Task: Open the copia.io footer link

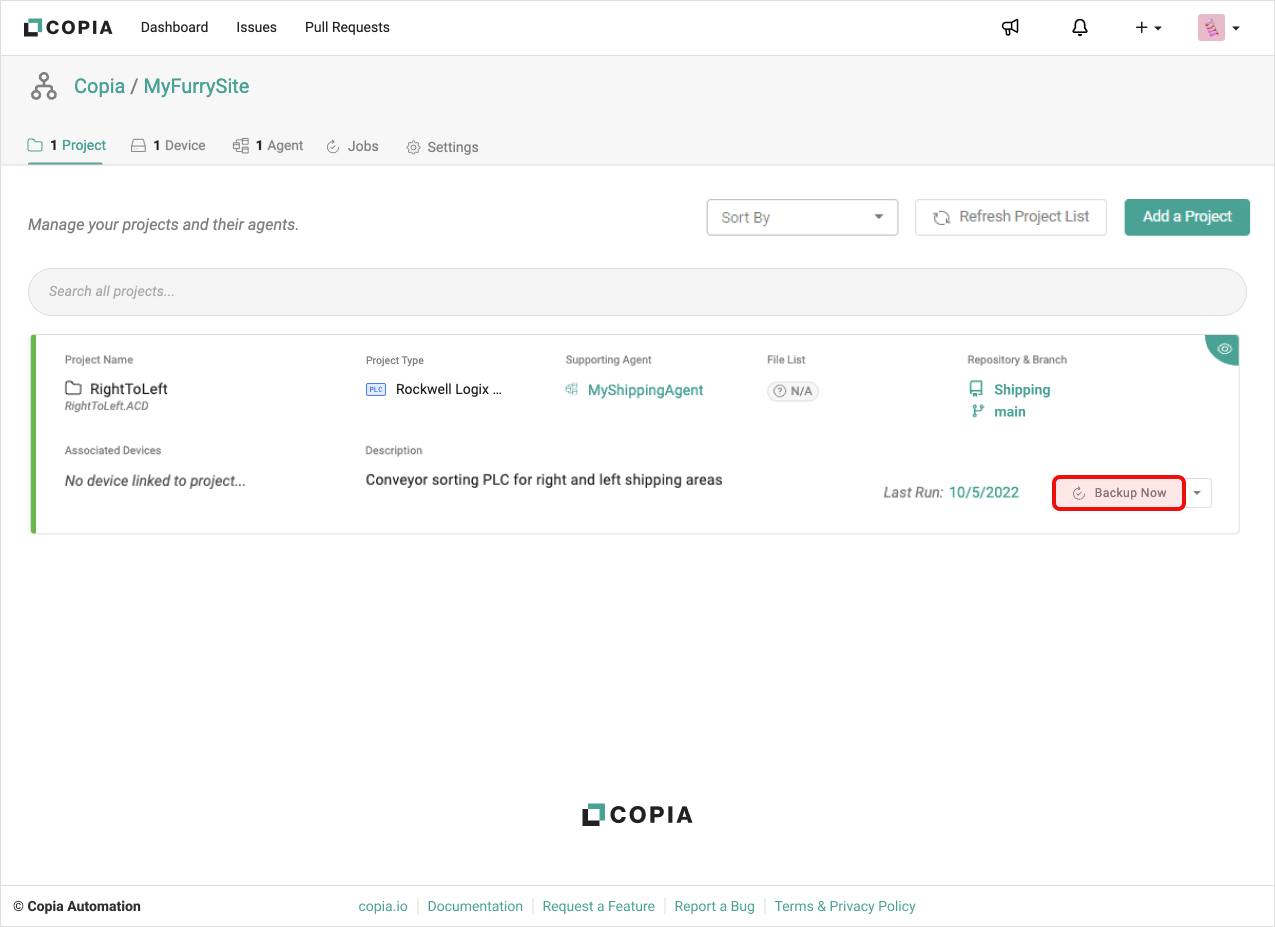Action: pyautogui.click(x=383, y=906)
